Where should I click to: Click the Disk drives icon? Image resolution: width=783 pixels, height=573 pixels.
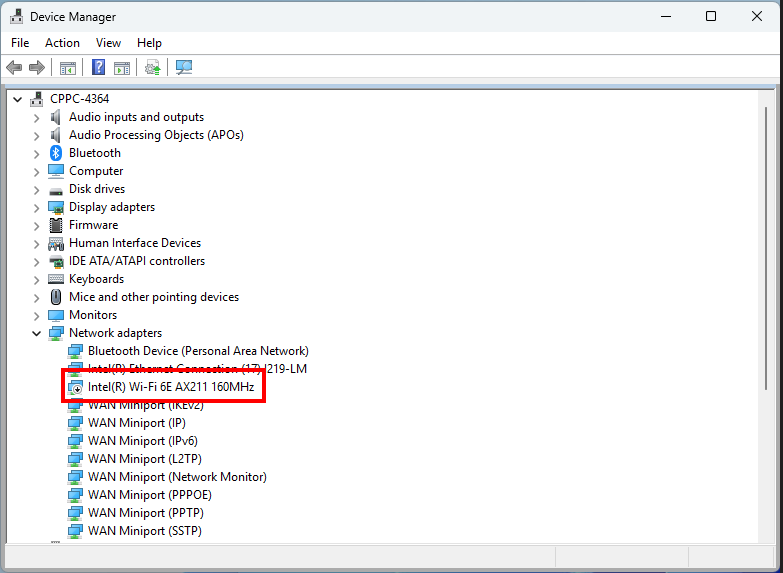pos(56,190)
